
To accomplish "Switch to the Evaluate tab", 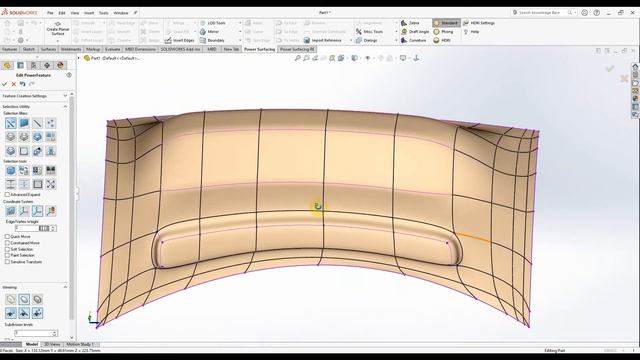I will tap(112, 49).
